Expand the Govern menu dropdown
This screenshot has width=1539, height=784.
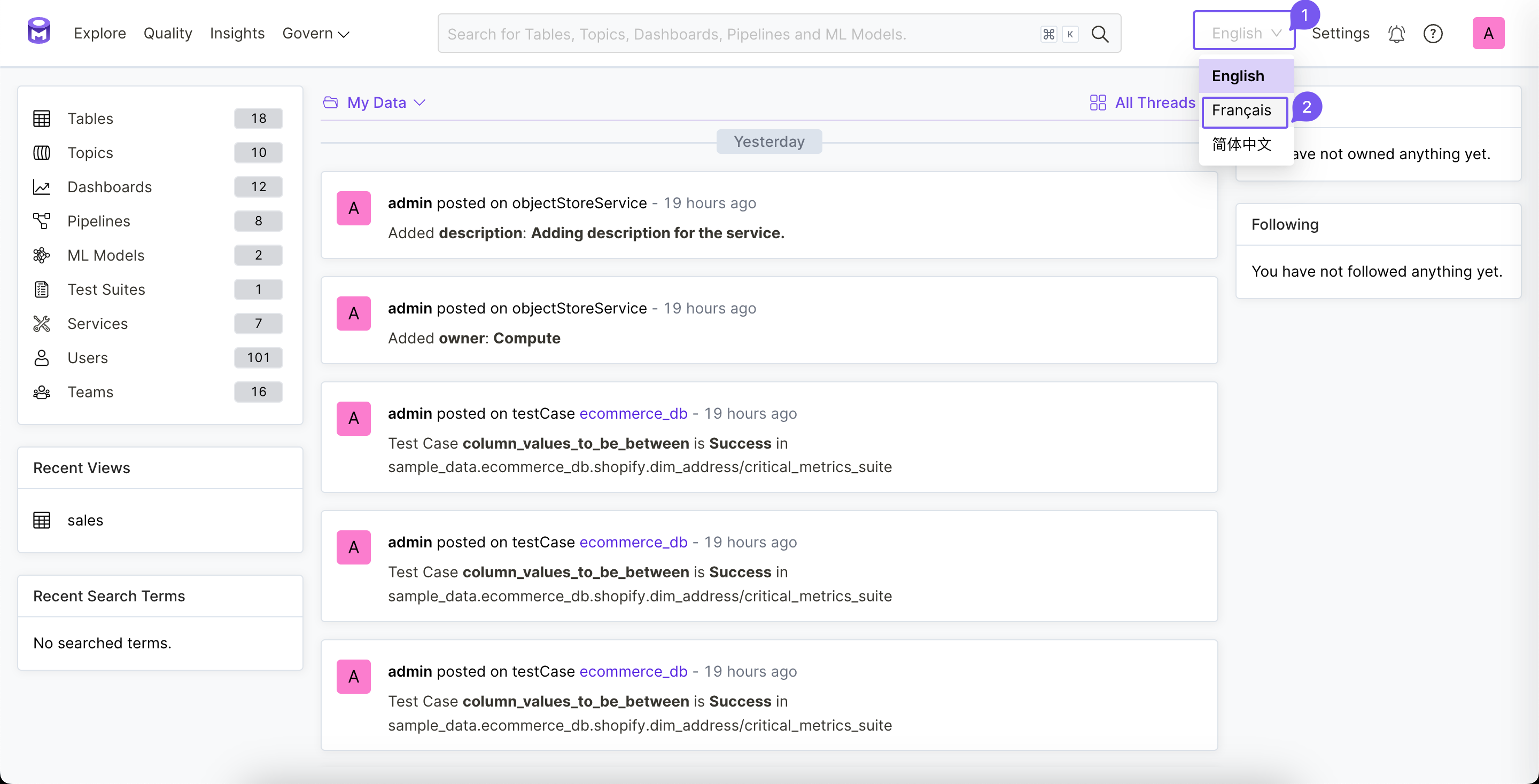(x=315, y=34)
